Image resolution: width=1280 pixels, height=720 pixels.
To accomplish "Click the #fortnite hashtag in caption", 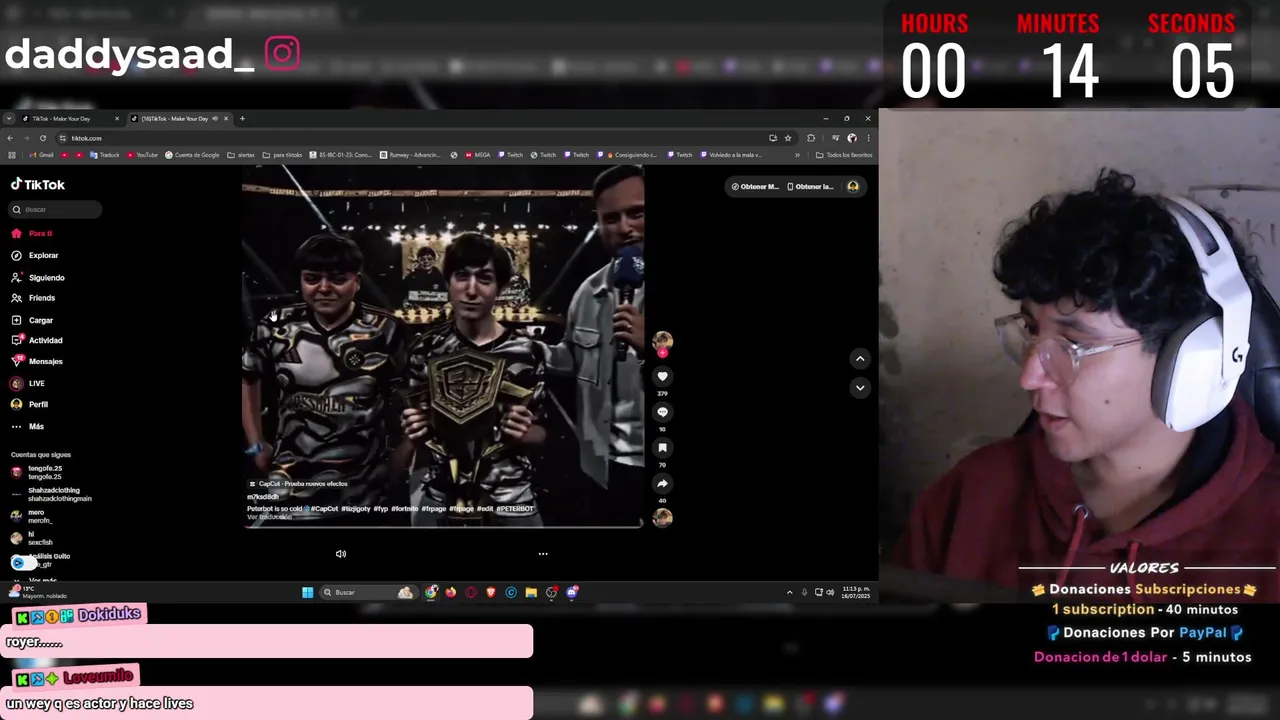I will point(404,508).
